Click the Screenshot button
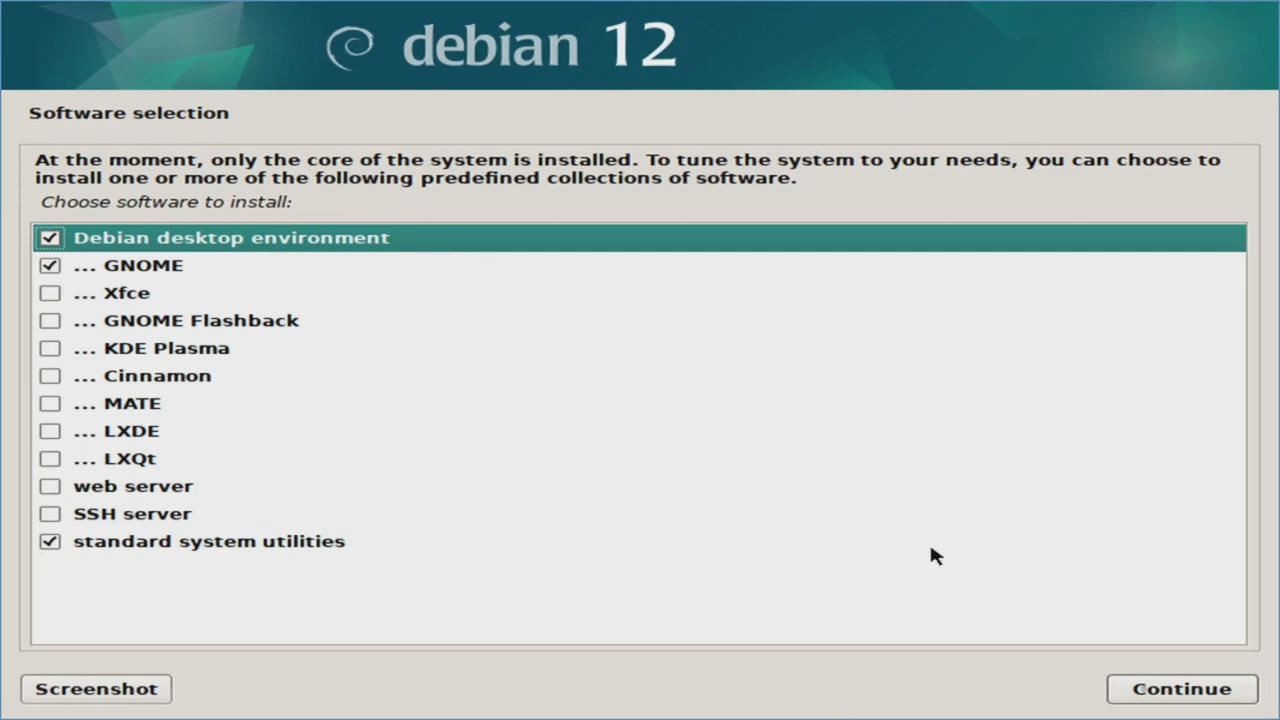This screenshot has height=720, width=1280. tap(97, 689)
